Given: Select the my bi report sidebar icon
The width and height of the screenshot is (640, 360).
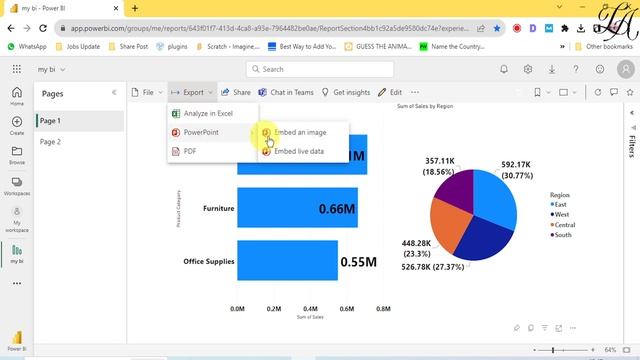Looking at the screenshot, I should [x=17, y=254].
